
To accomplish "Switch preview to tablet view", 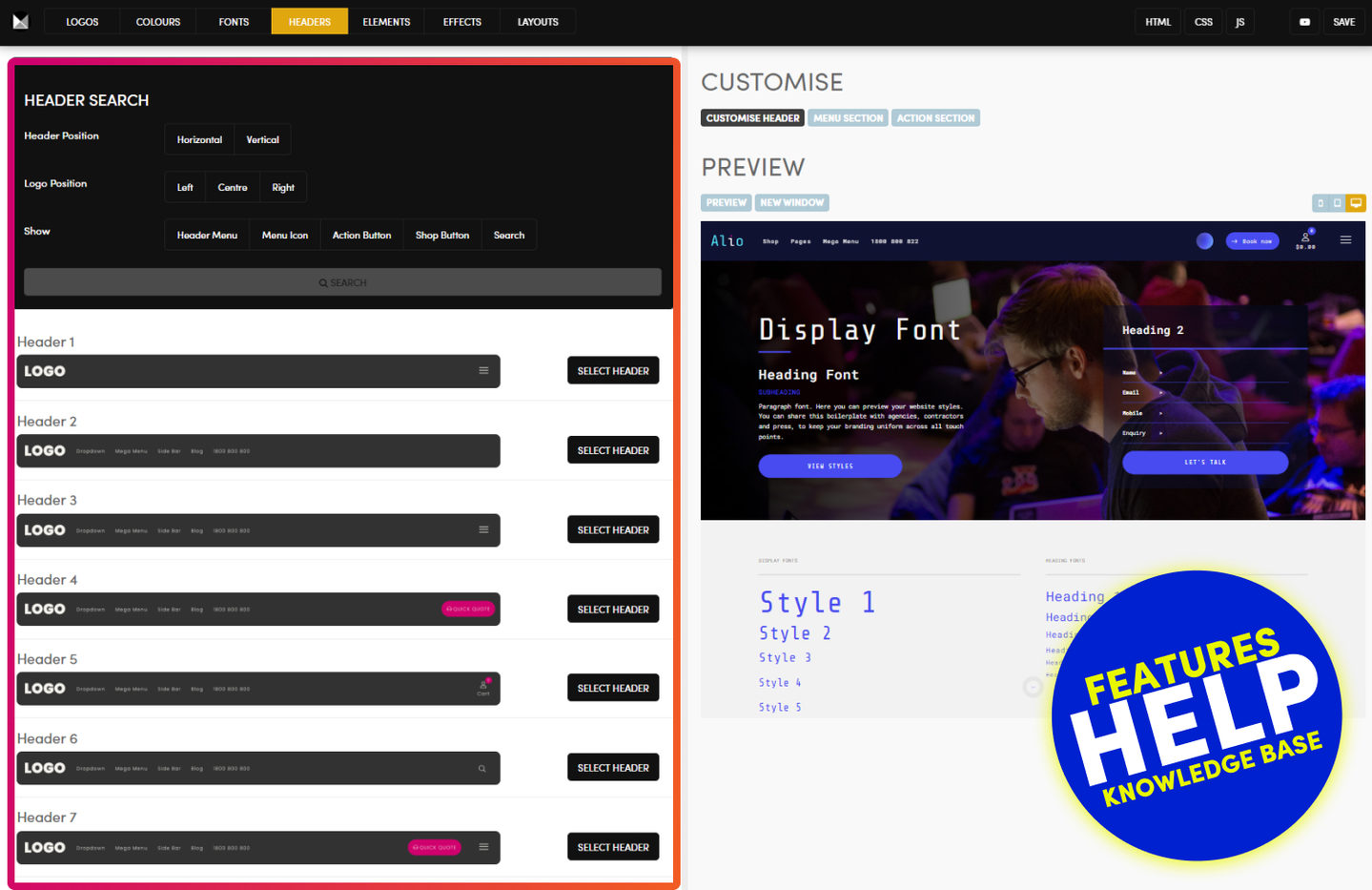I will [1338, 203].
